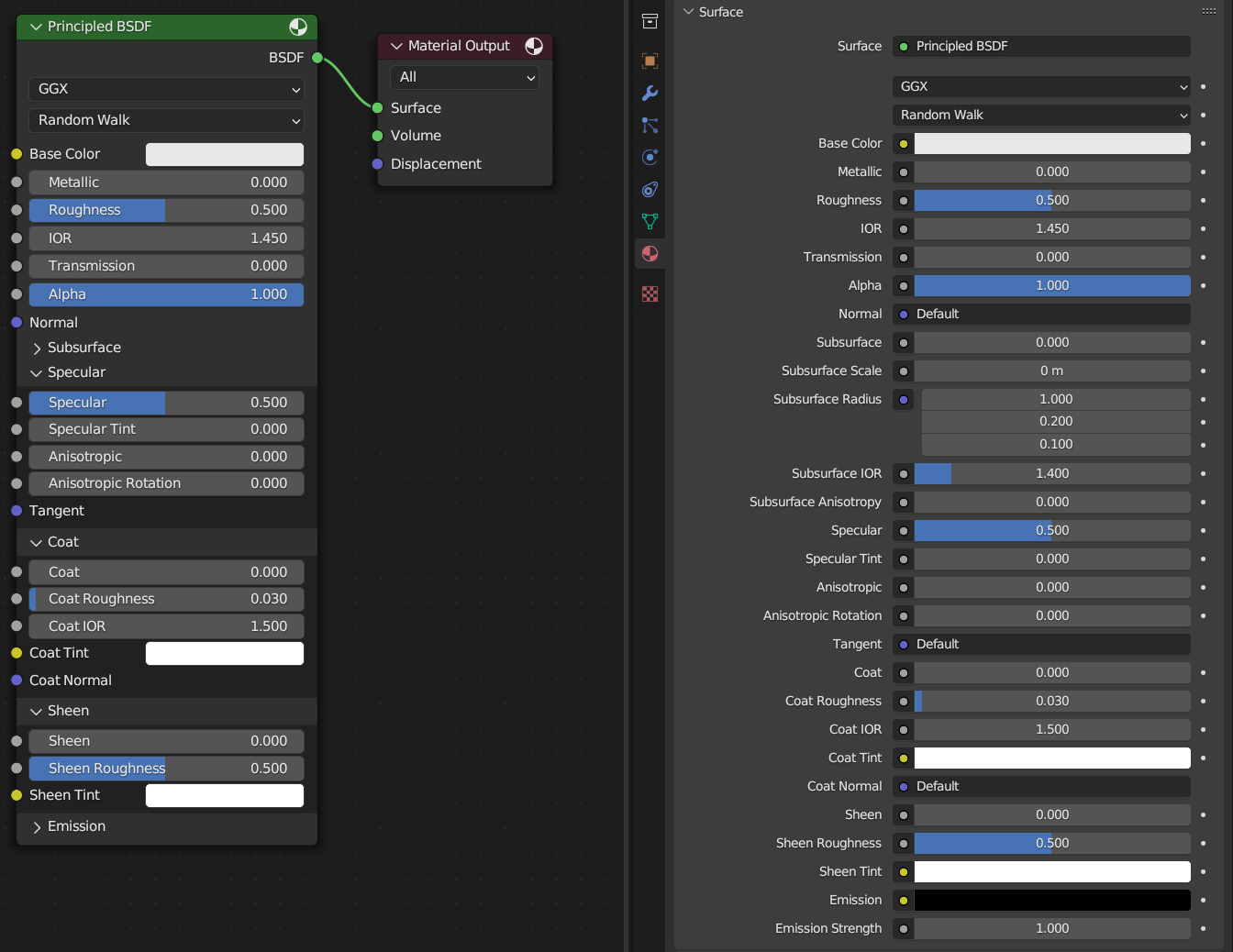This screenshot has height=952, width=1233.
Task: Open the Object Data properties tab
Action: point(650,221)
